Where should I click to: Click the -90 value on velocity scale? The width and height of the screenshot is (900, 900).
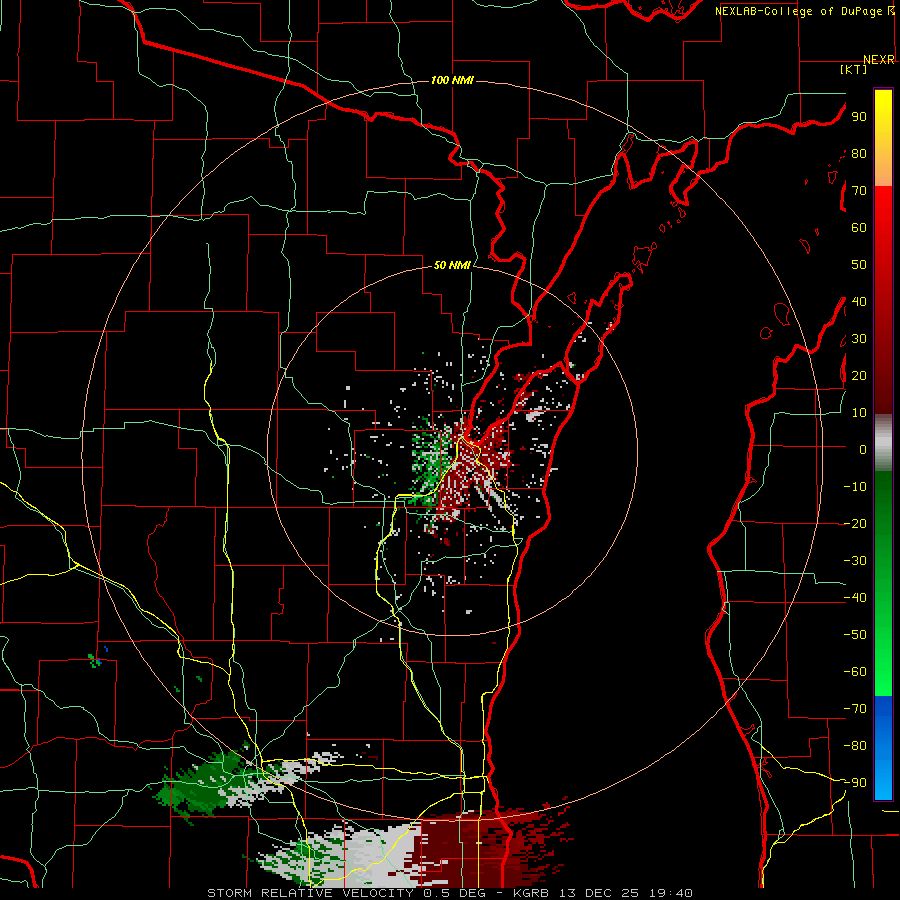[x=855, y=783]
